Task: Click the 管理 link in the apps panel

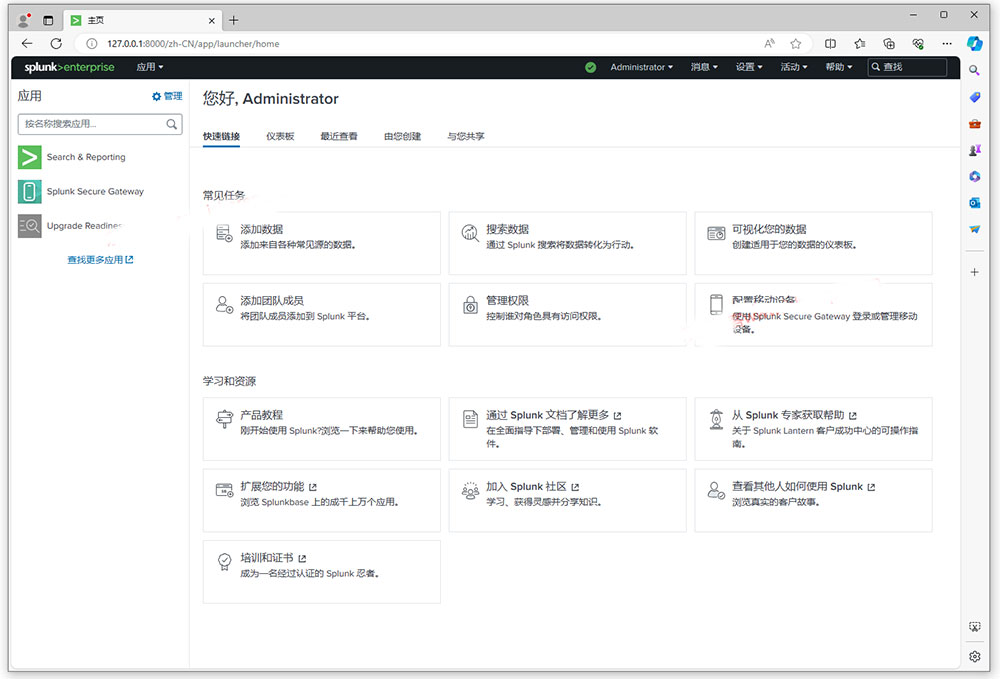Action: pos(173,96)
